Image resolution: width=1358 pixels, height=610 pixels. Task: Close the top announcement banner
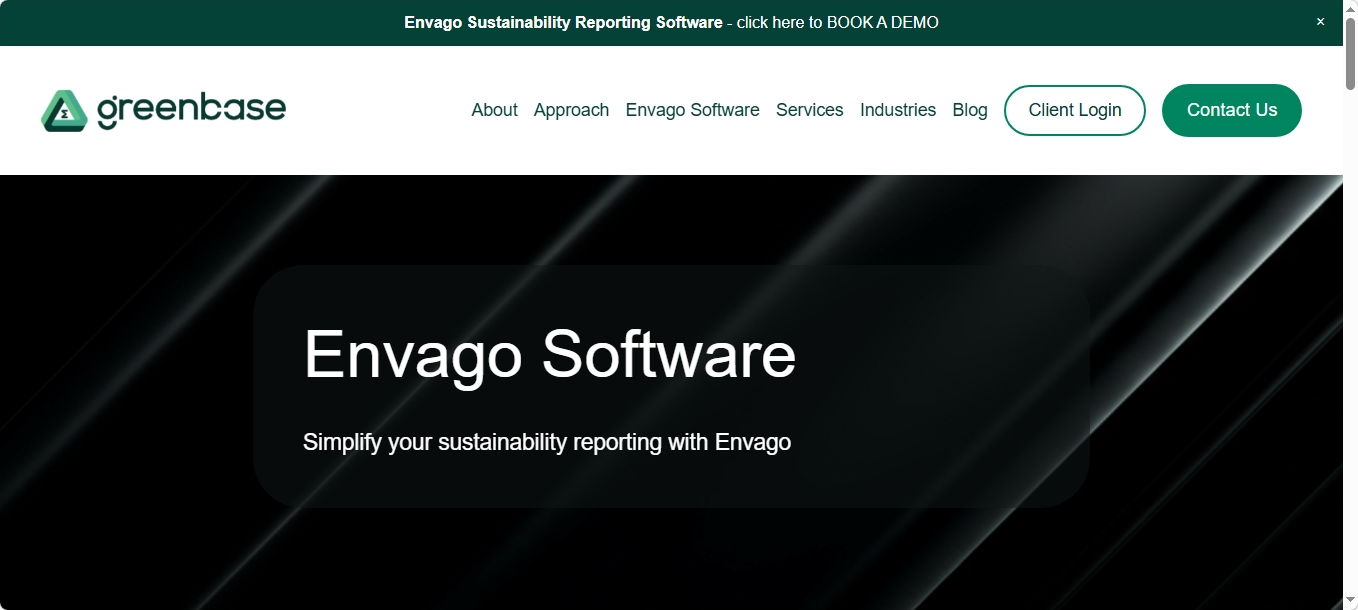pos(1320,22)
